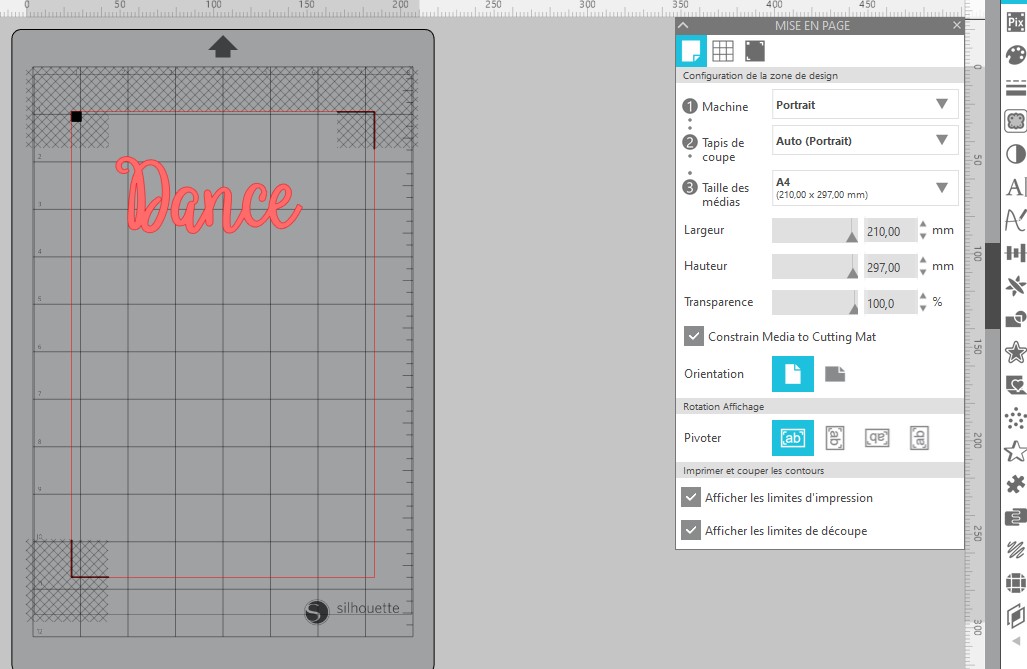This screenshot has width=1027, height=669.
Task: Switch to the grid settings tab
Action: click(722, 51)
